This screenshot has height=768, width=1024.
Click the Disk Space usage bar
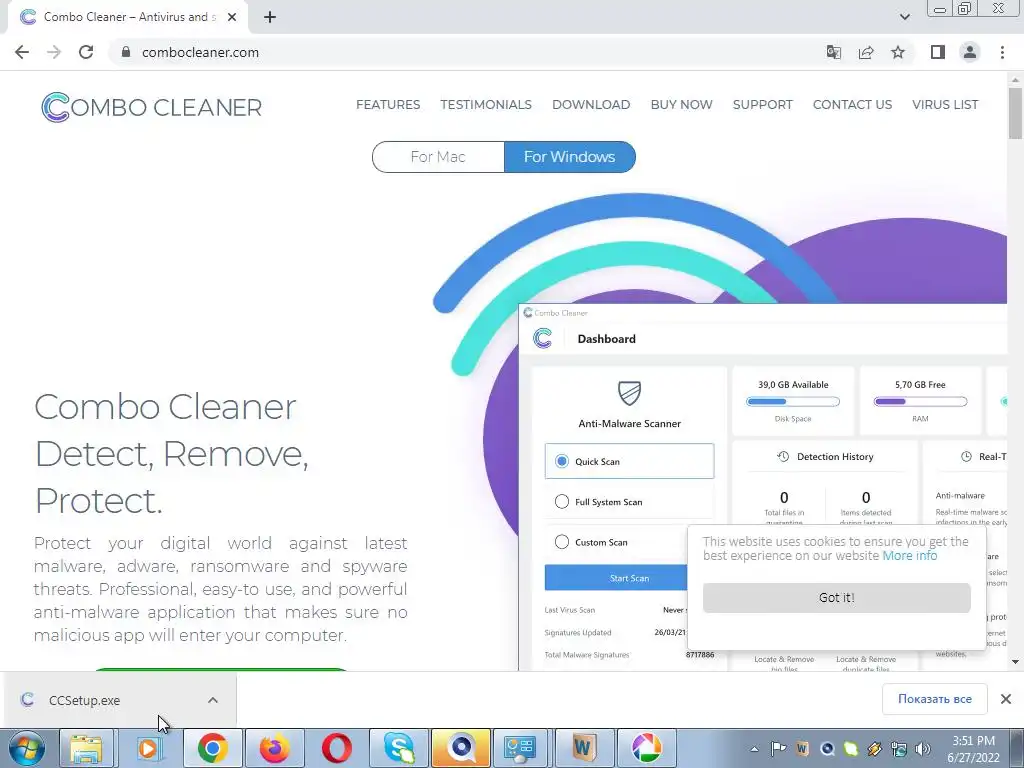pos(793,402)
